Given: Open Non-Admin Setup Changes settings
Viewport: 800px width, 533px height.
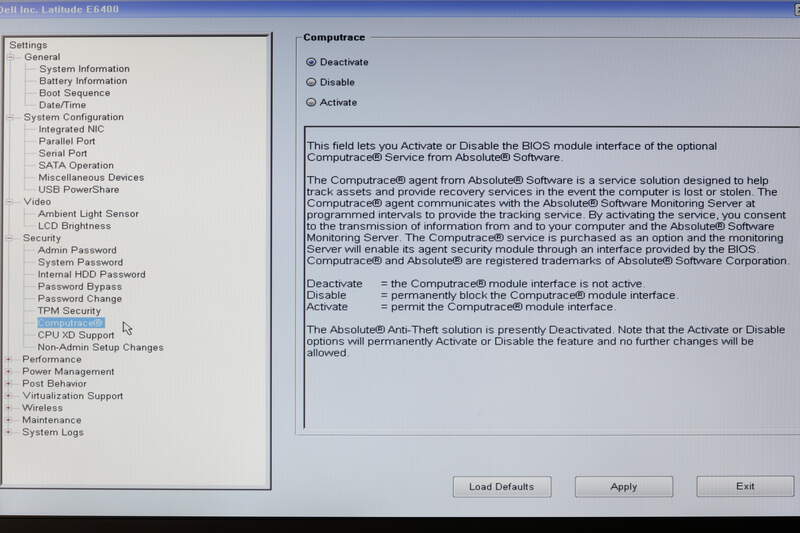Looking at the screenshot, I should 101,348.
